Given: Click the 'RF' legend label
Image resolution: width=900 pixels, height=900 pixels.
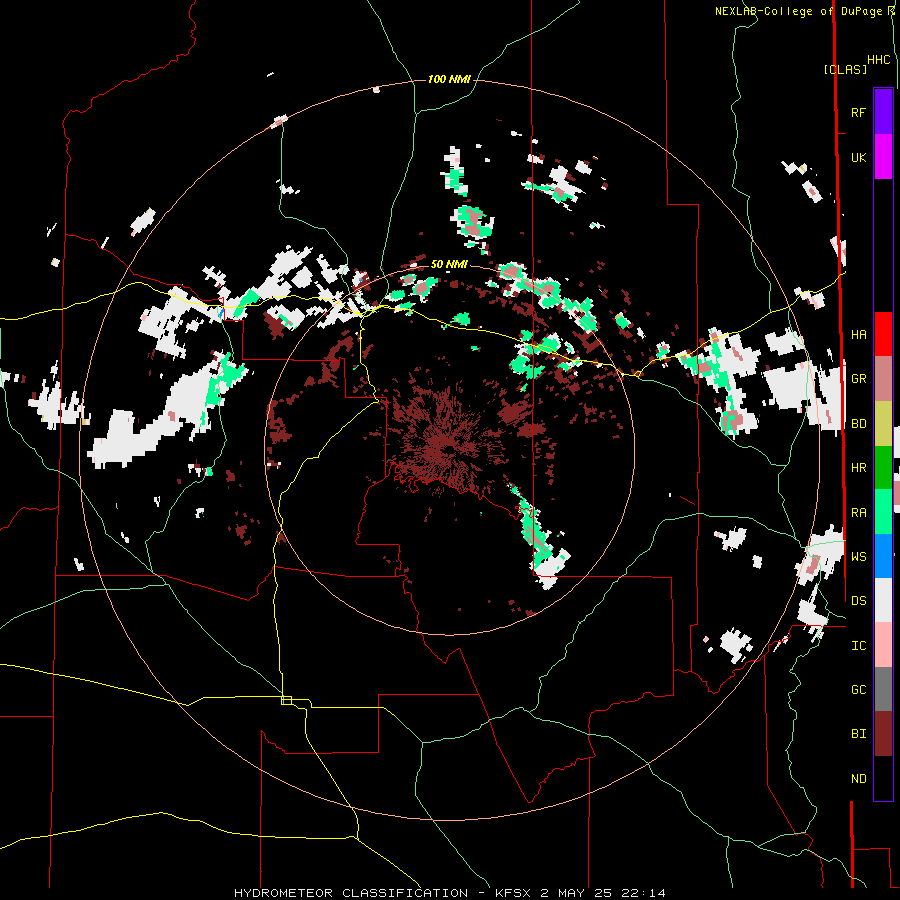Looking at the screenshot, I should pyautogui.click(x=858, y=112).
